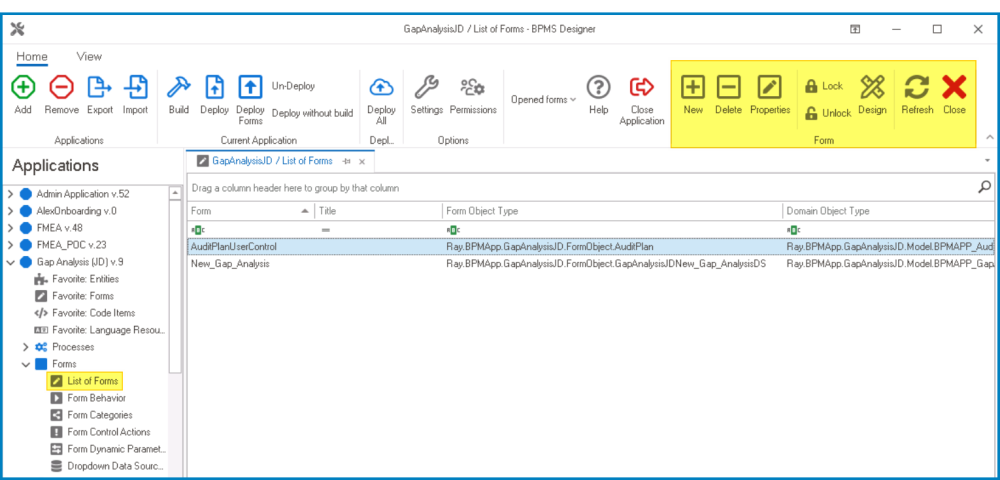Collapse the ribbon with the chevron

click(990, 137)
